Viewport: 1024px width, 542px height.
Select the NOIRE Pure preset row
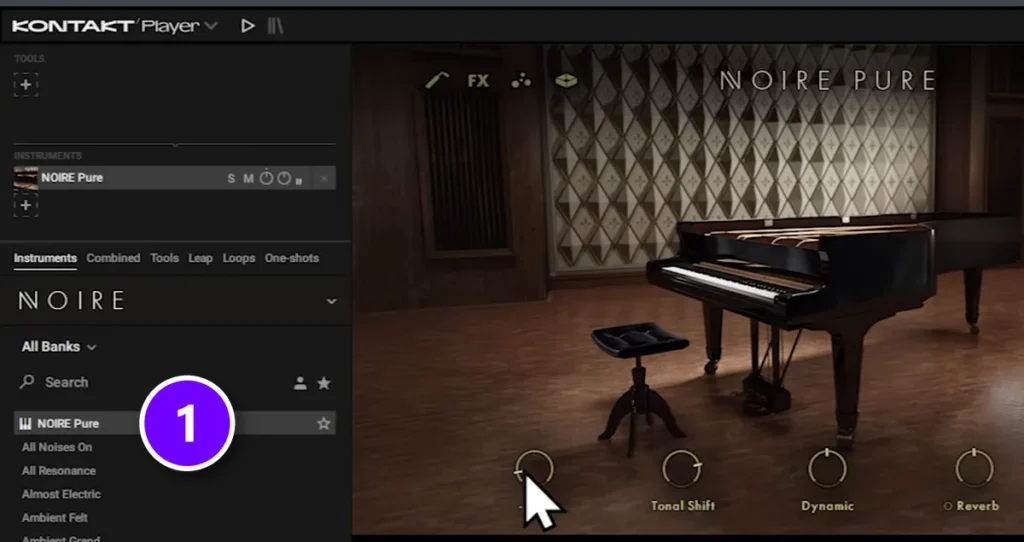pyautogui.click(x=175, y=423)
